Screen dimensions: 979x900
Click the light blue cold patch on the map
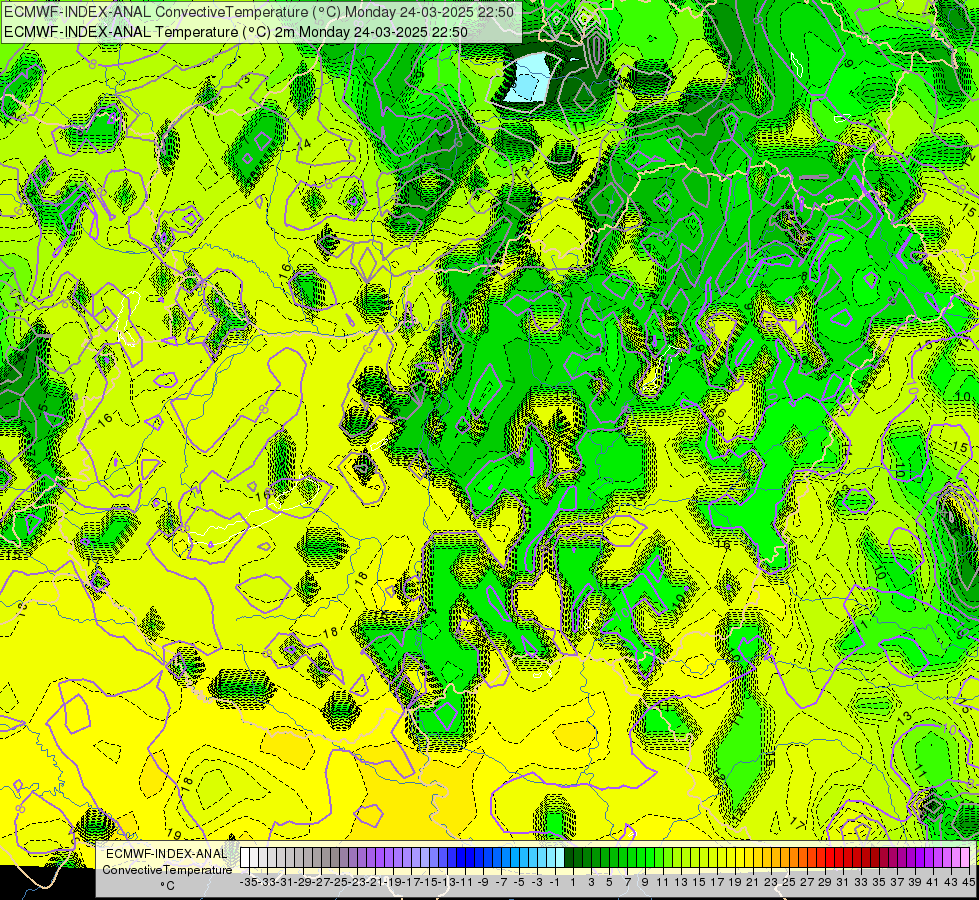[x=531, y=78]
